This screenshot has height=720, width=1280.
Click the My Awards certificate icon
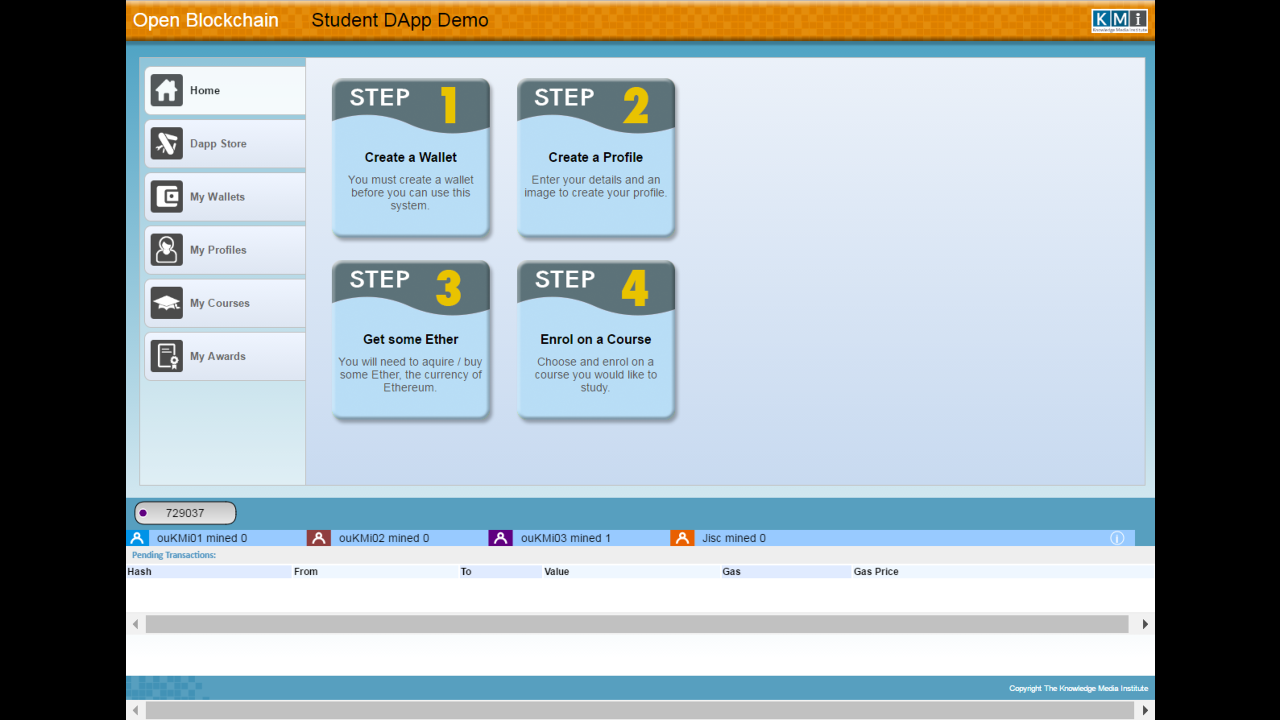167,356
